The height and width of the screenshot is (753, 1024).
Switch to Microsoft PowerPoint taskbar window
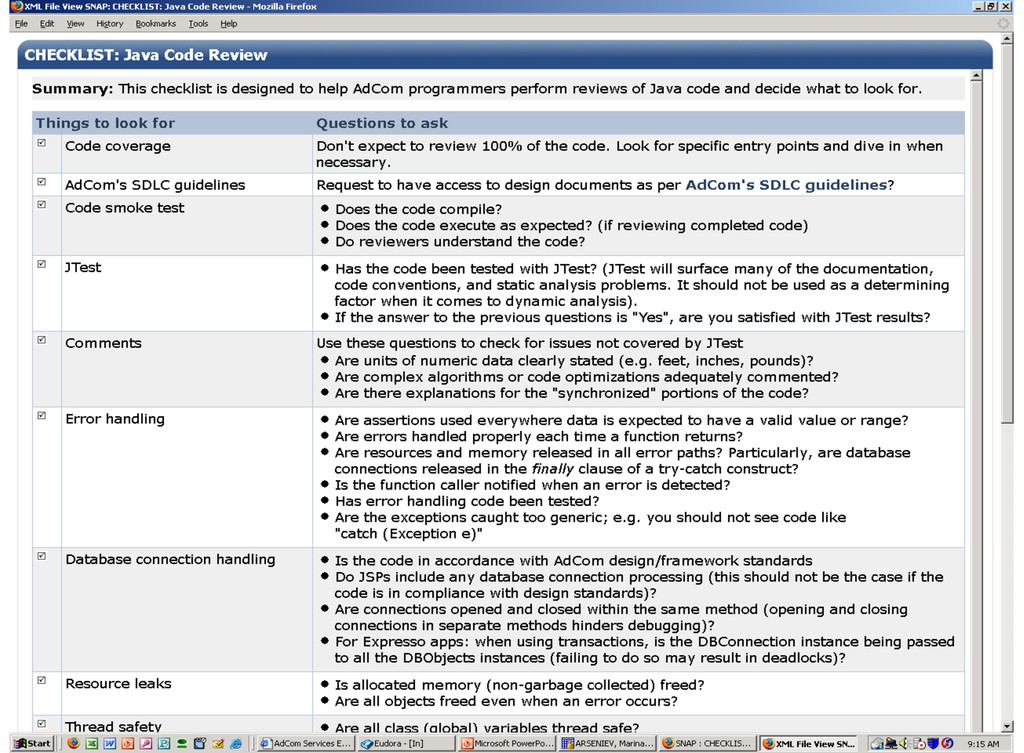coord(507,743)
